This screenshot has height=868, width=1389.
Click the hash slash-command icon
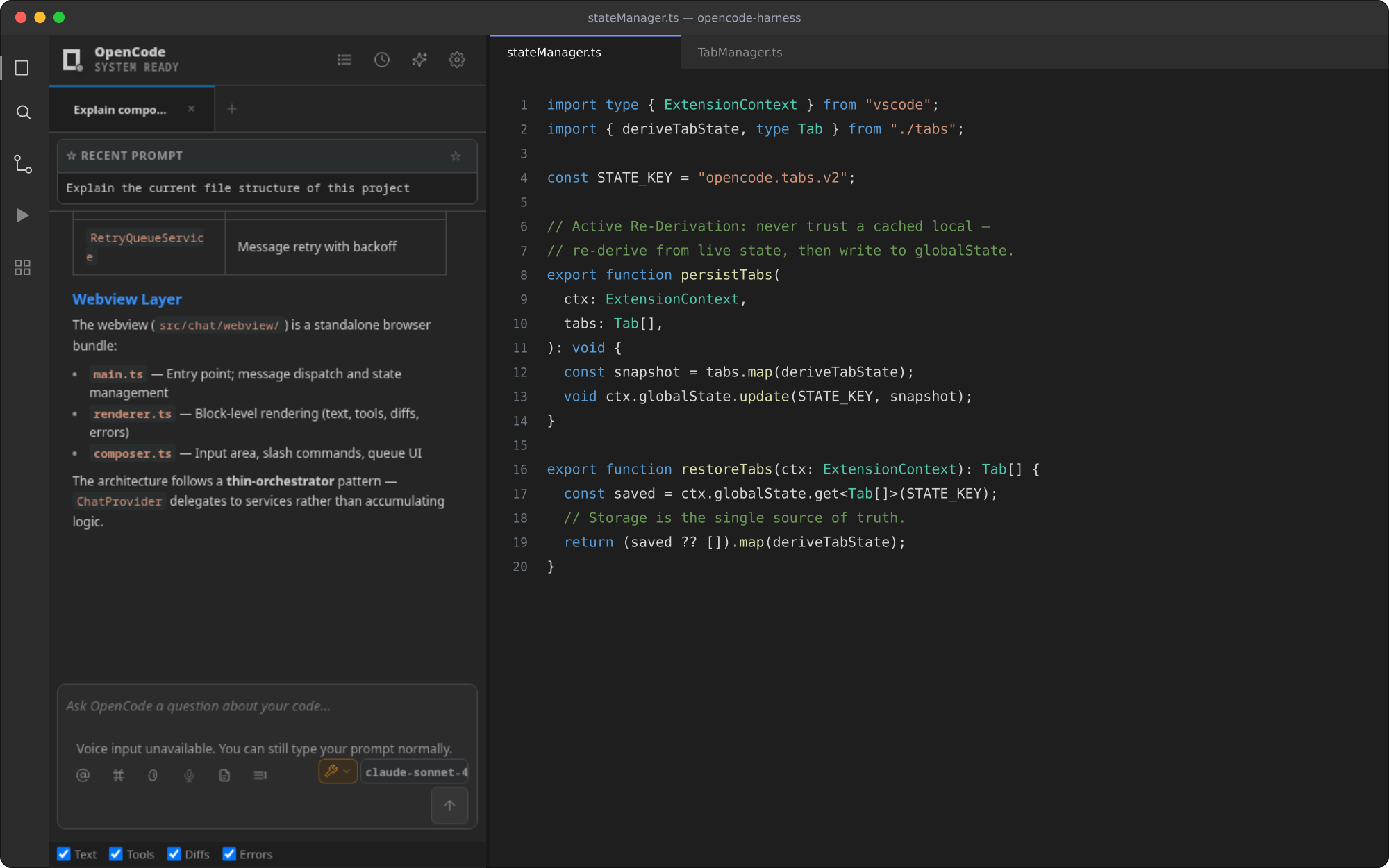119,775
